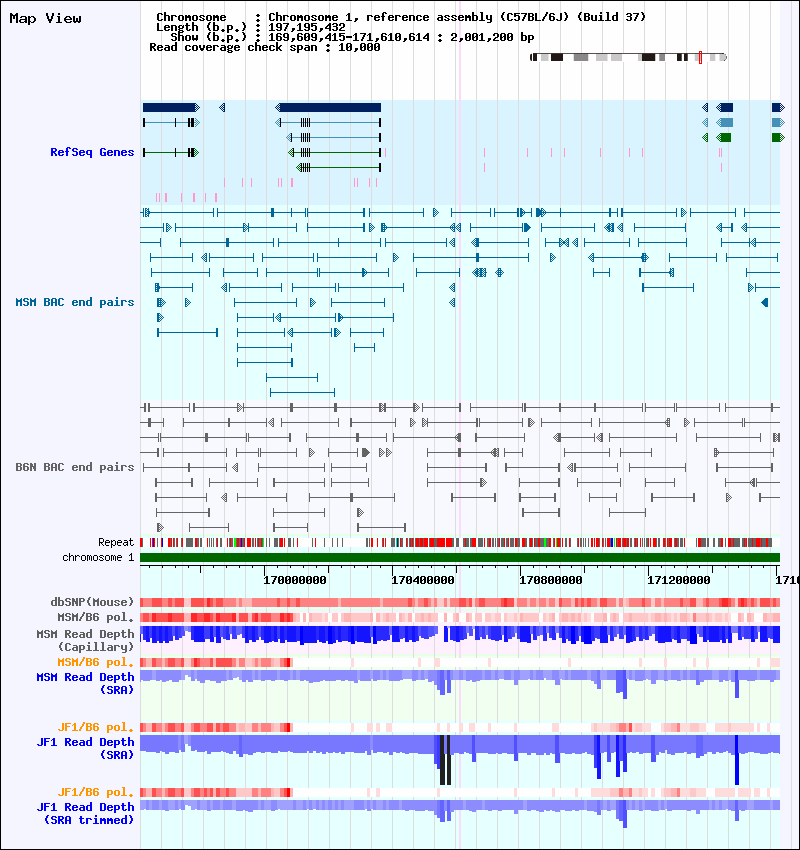
Task: Click the dbSNP(Mouse) density track
Action: 460,602
